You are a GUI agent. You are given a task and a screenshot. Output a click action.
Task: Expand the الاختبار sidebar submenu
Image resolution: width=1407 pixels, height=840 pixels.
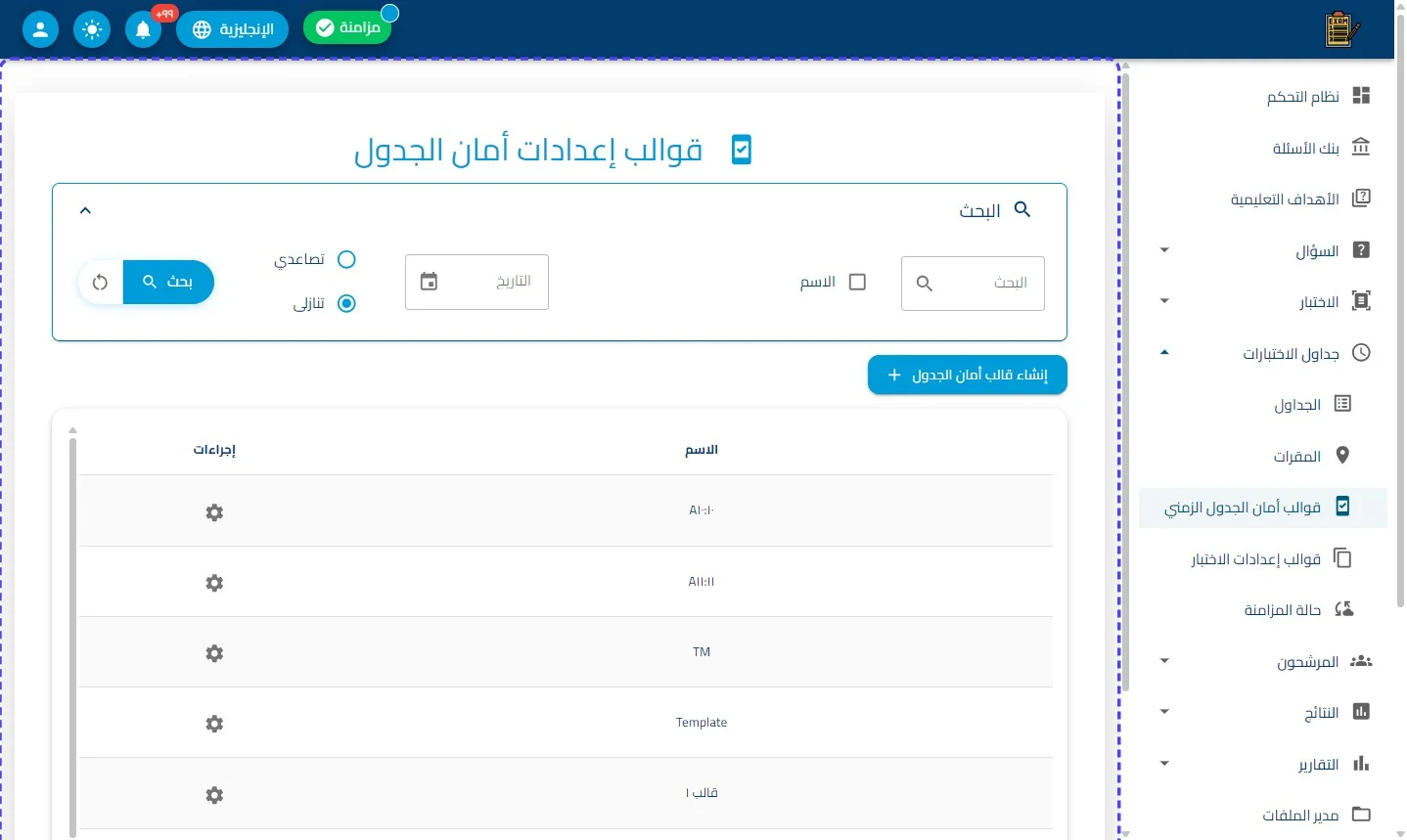click(x=1164, y=301)
